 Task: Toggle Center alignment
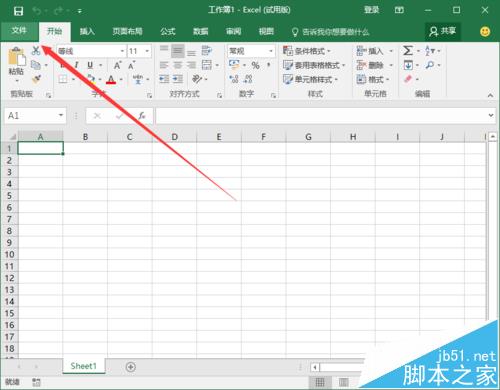pos(178,65)
